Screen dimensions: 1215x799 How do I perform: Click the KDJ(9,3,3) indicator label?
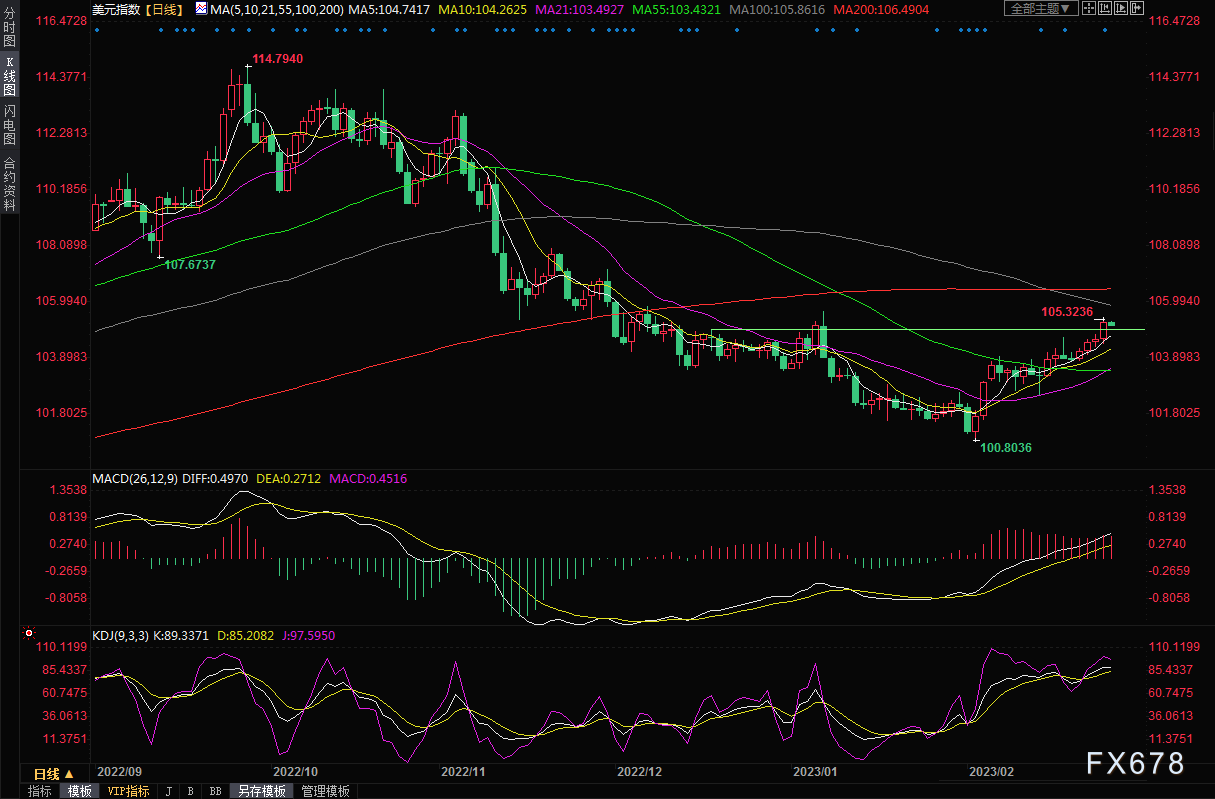(120, 635)
